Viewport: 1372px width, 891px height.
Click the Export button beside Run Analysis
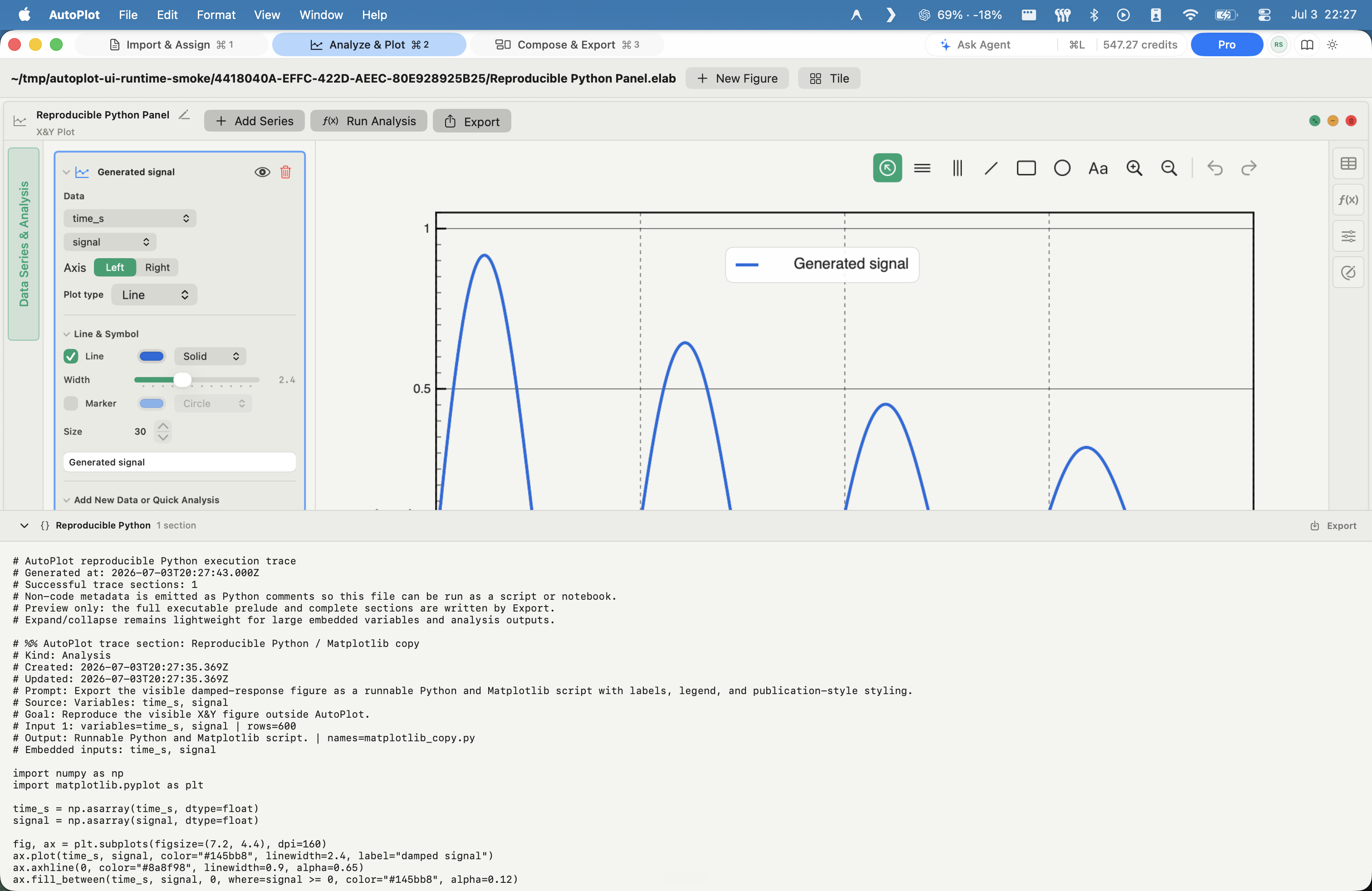click(x=472, y=121)
